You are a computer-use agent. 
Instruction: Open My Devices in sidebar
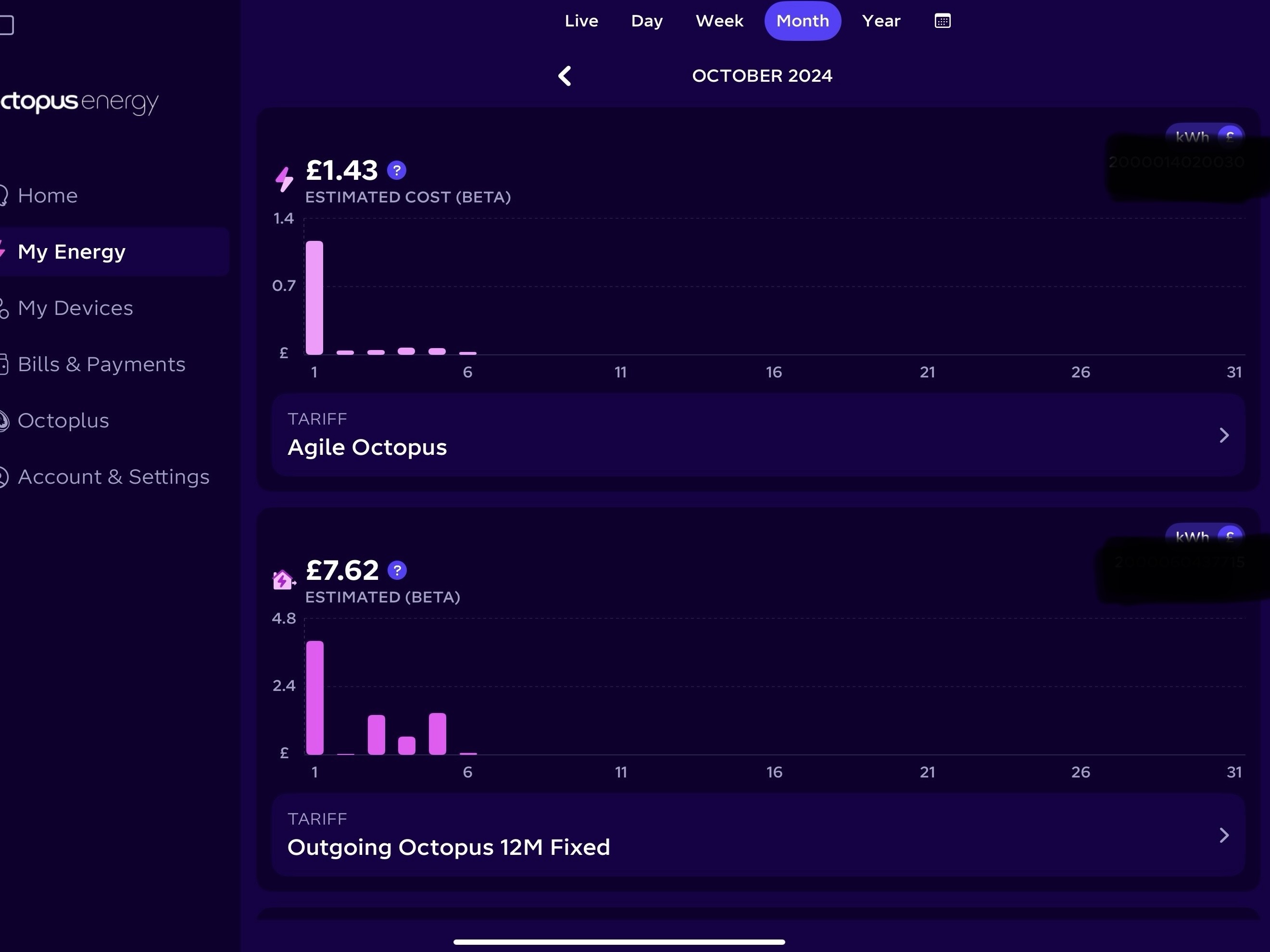[75, 308]
